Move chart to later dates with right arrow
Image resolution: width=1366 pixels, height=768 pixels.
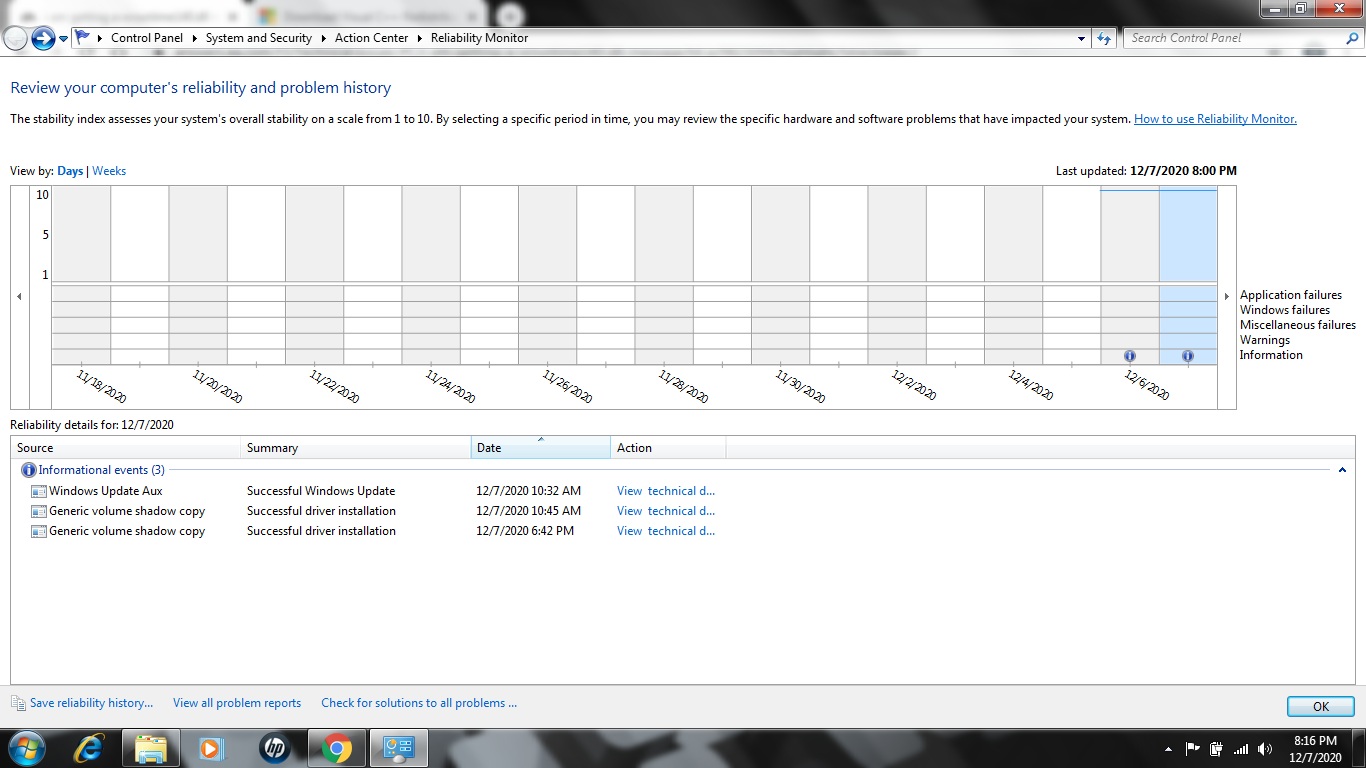(1227, 297)
